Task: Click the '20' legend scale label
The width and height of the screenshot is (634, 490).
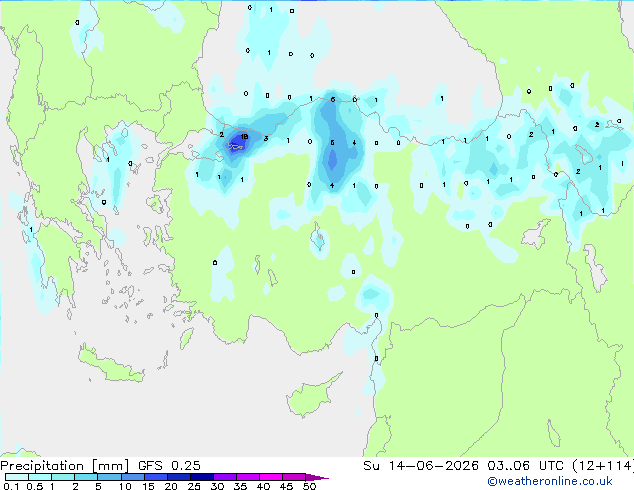Action: [x=171, y=486]
